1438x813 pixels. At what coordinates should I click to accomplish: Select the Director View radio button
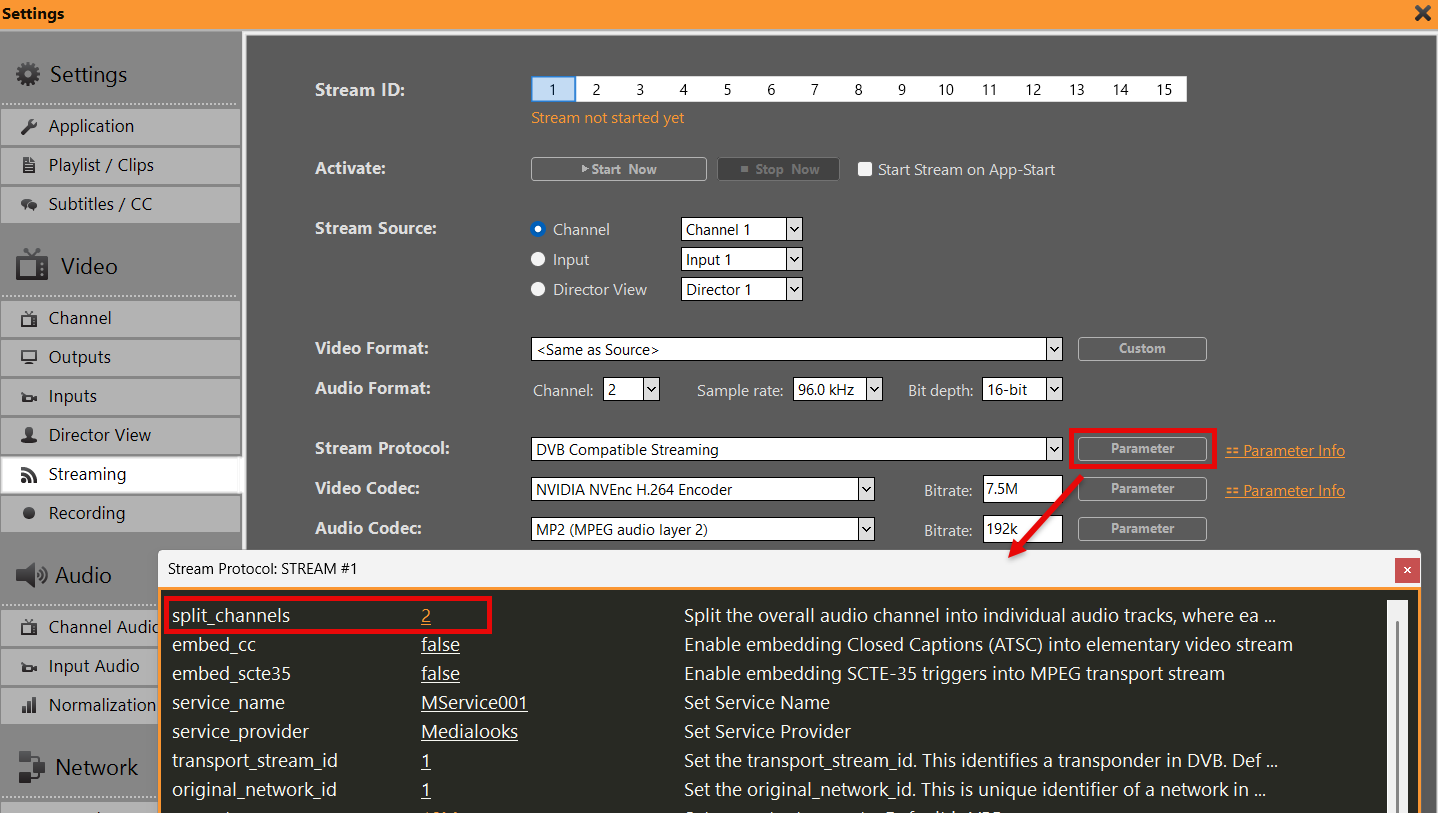(x=538, y=290)
